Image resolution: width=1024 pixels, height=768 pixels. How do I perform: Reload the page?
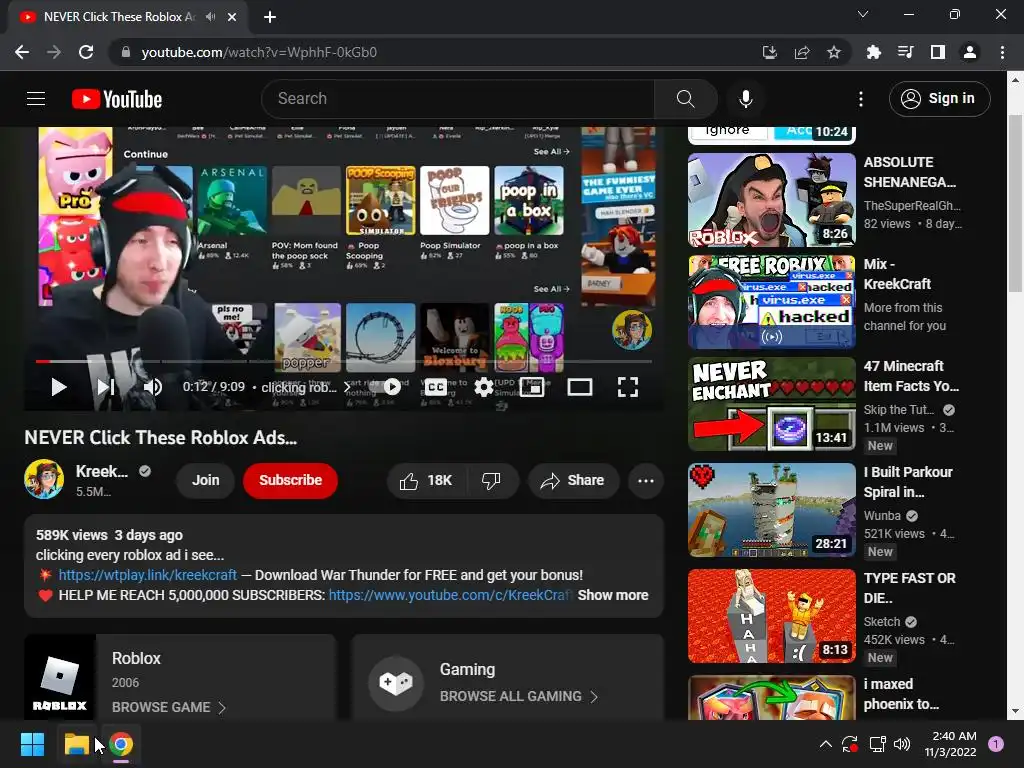click(x=86, y=52)
